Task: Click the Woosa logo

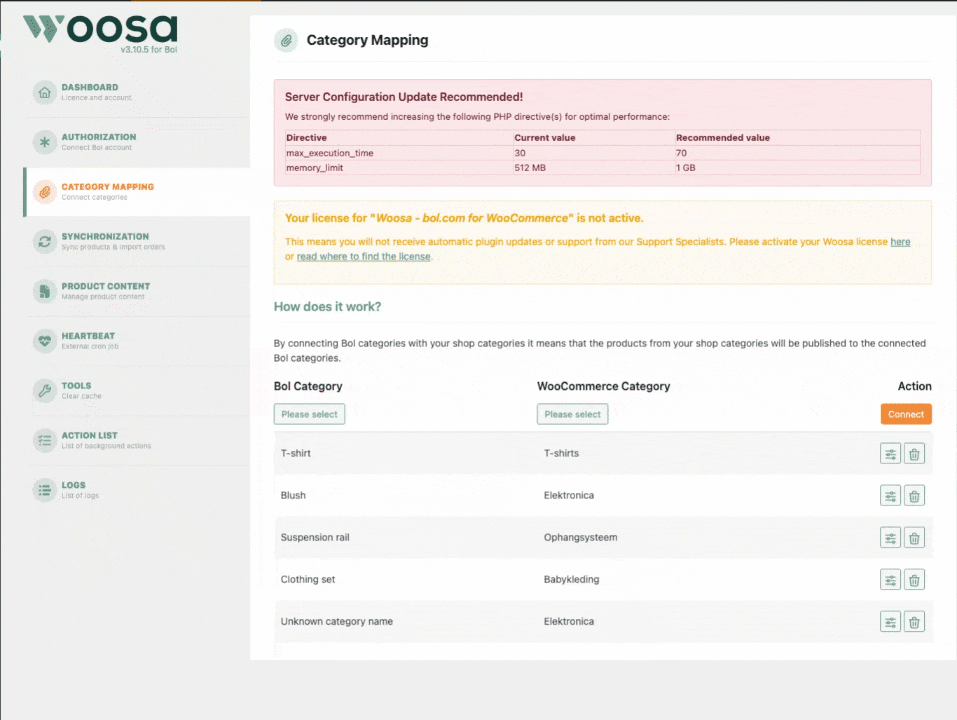Action: tap(101, 29)
